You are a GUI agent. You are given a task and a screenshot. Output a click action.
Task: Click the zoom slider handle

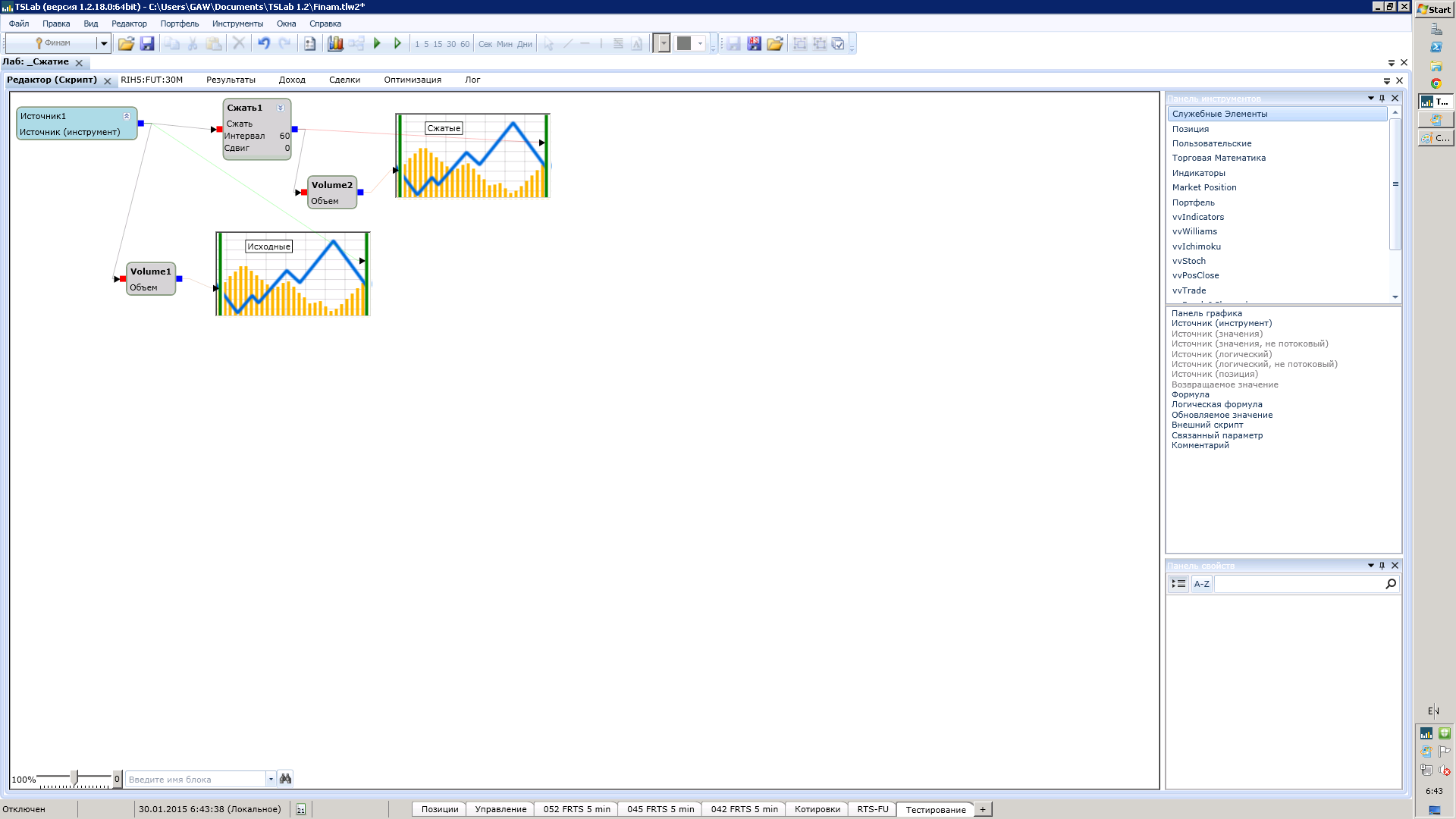[74, 778]
